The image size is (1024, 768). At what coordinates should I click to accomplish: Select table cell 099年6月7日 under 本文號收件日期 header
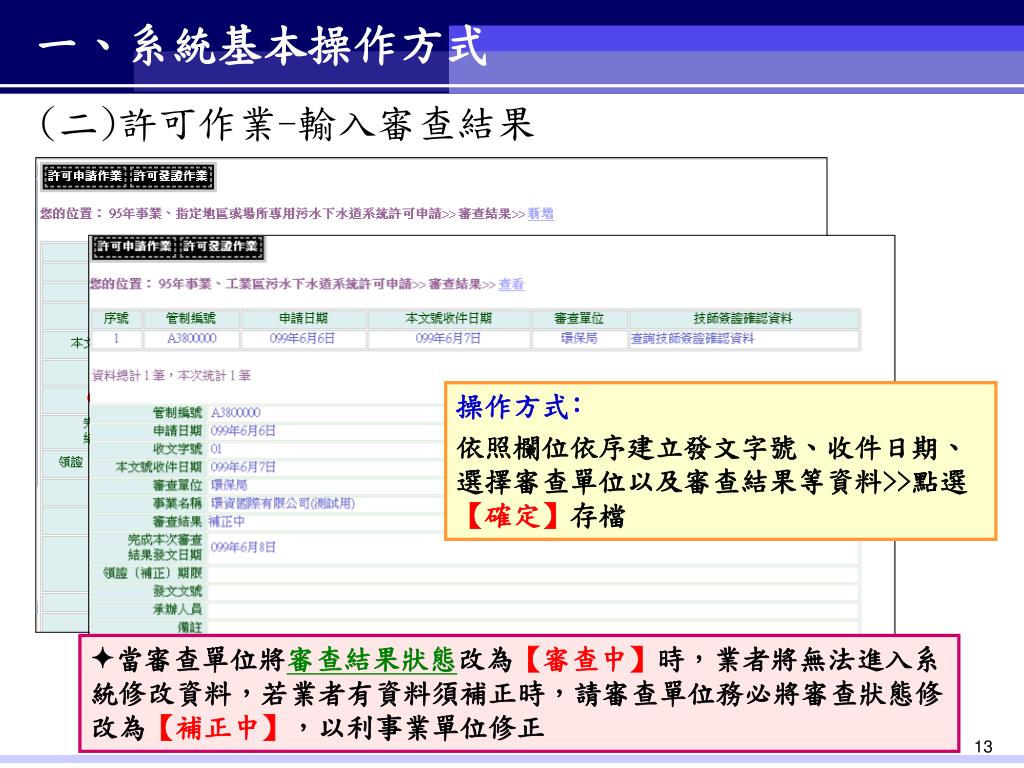click(x=449, y=339)
